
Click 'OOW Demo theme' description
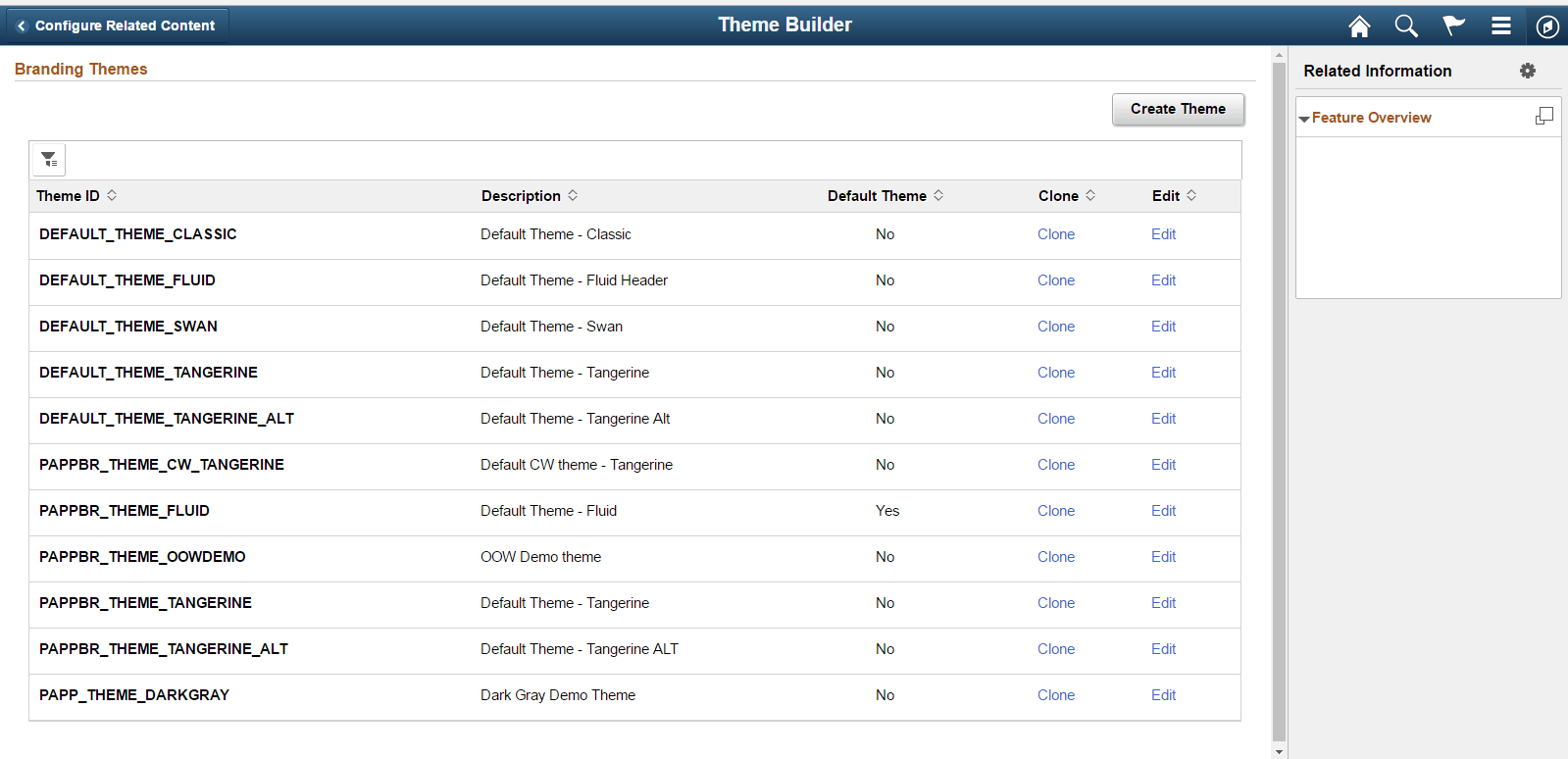point(540,557)
